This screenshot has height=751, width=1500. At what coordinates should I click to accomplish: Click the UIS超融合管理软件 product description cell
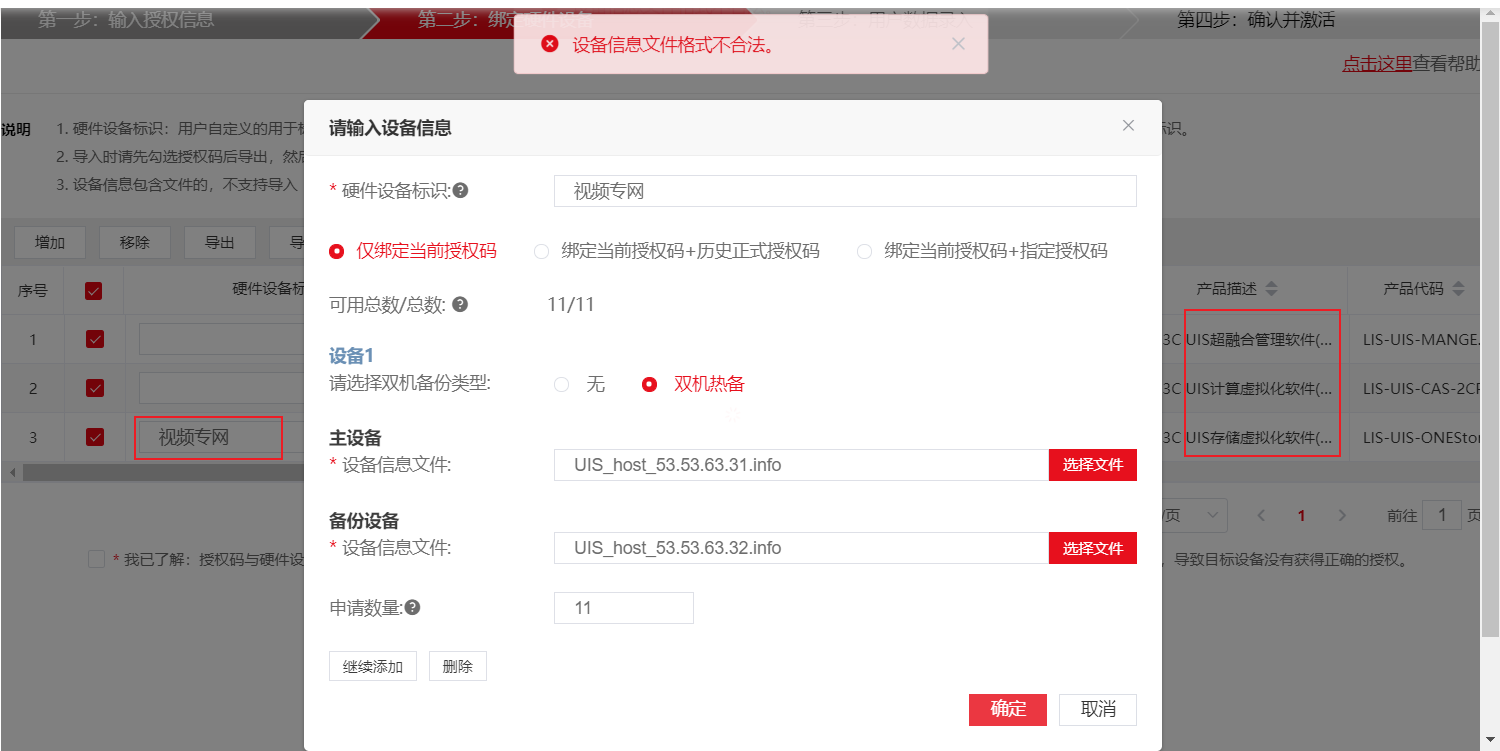click(1259, 339)
